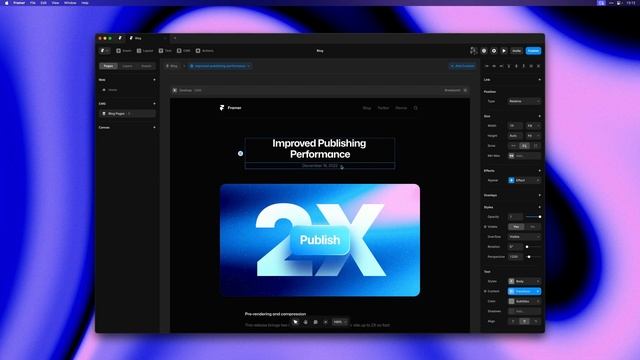Image resolution: width=640 pixels, height=360 pixels.
Task: Click the Width value field
Action: (x=515, y=126)
